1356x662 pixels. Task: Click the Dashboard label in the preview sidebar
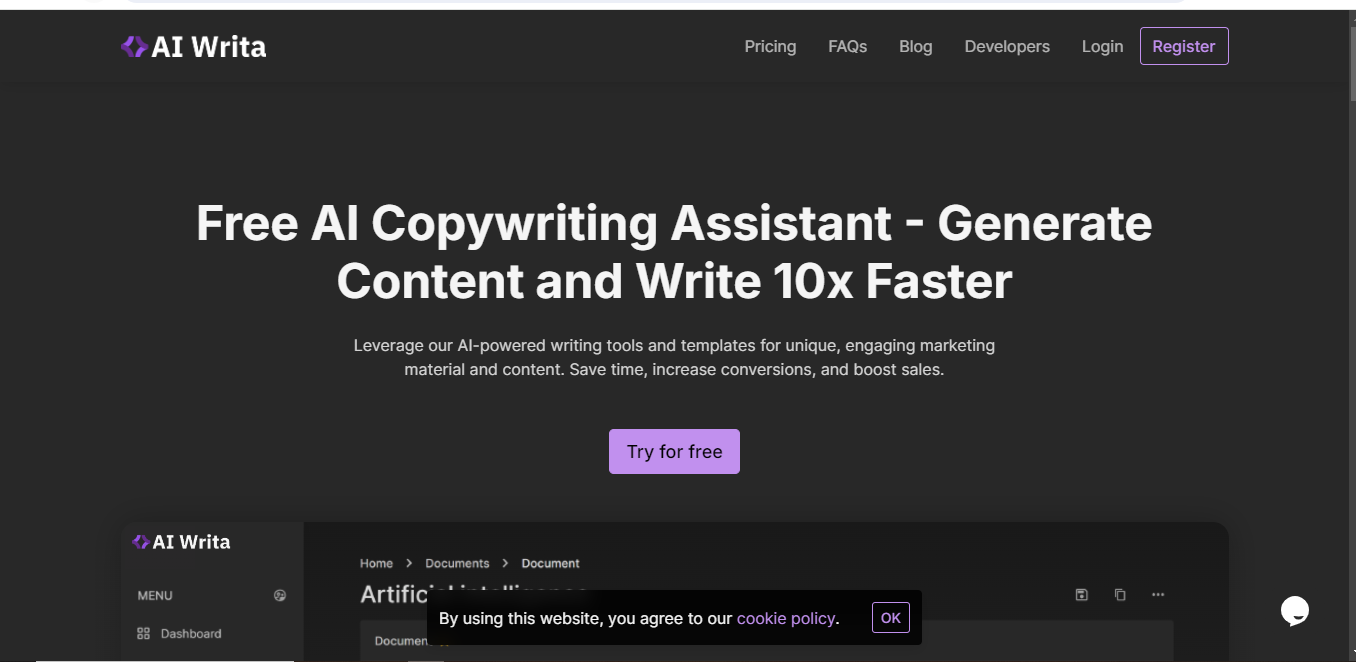pyautogui.click(x=191, y=633)
